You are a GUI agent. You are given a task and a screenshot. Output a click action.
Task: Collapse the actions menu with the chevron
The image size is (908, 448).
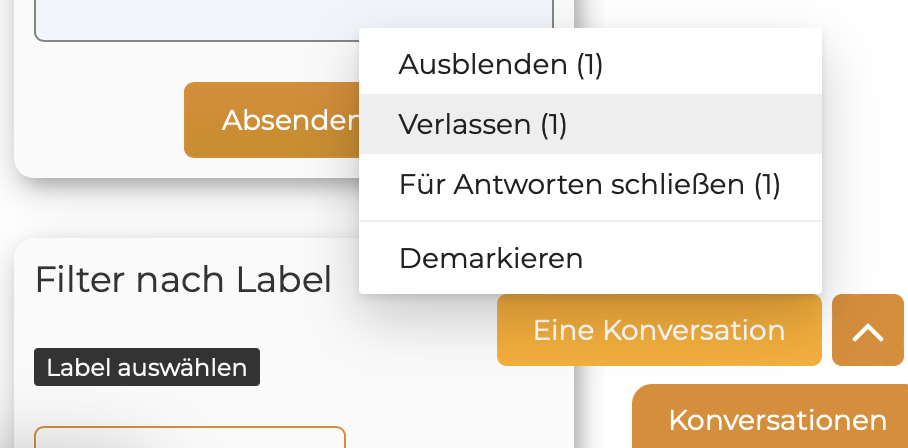tap(867, 330)
